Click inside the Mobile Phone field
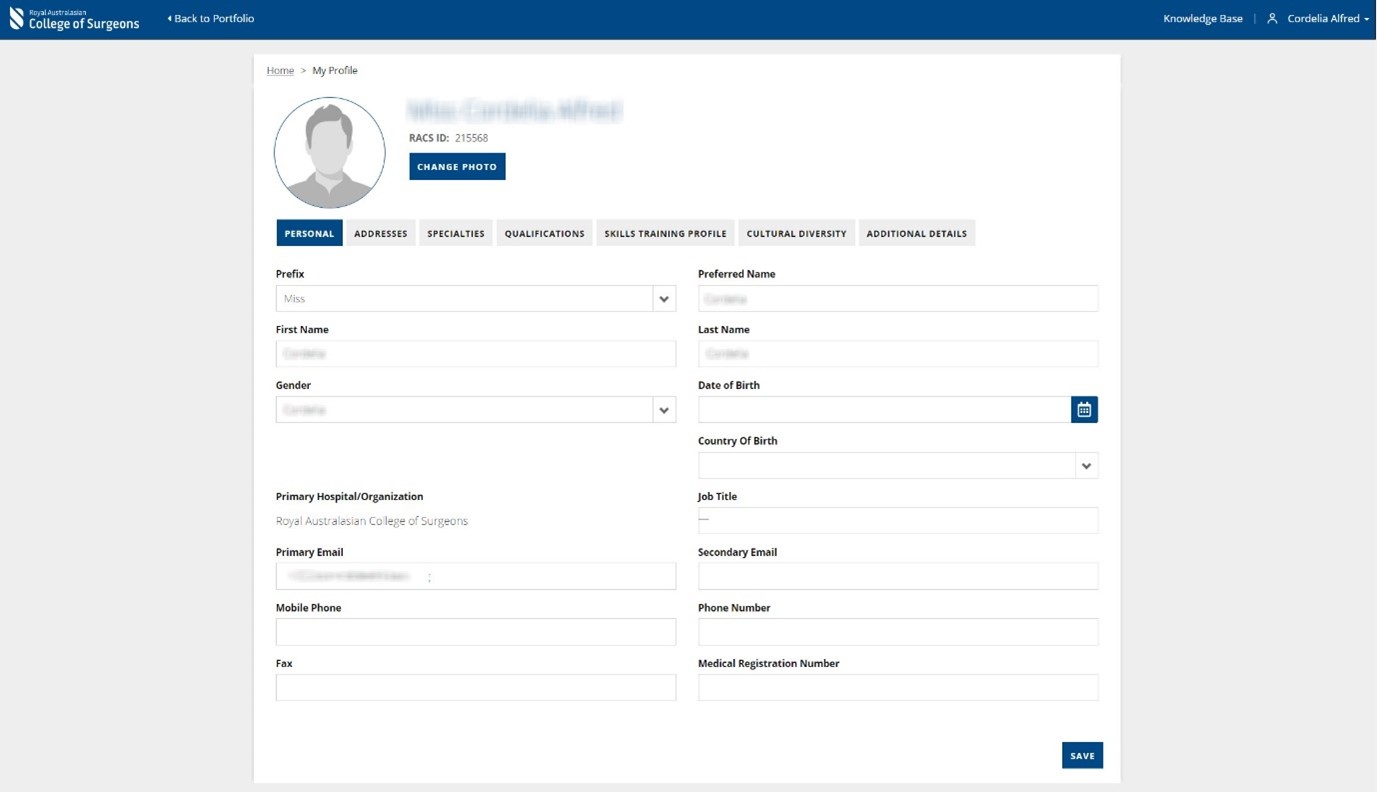The width and height of the screenshot is (1377, 792). [x=475, y=631]
